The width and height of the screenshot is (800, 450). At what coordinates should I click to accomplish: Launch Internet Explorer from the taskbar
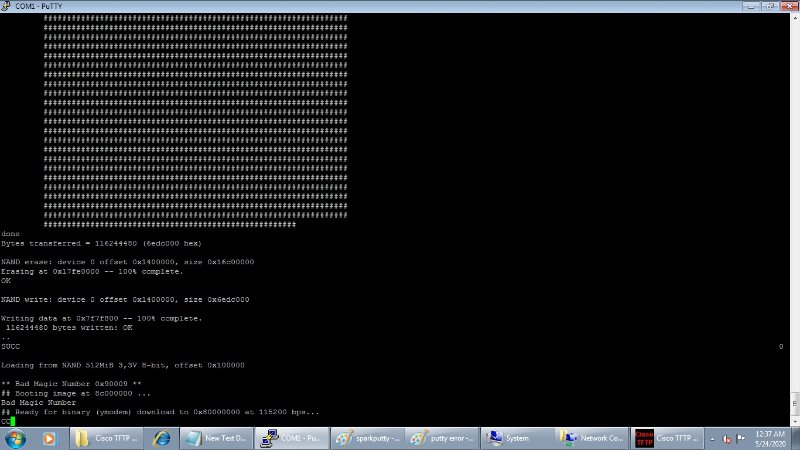161,439
